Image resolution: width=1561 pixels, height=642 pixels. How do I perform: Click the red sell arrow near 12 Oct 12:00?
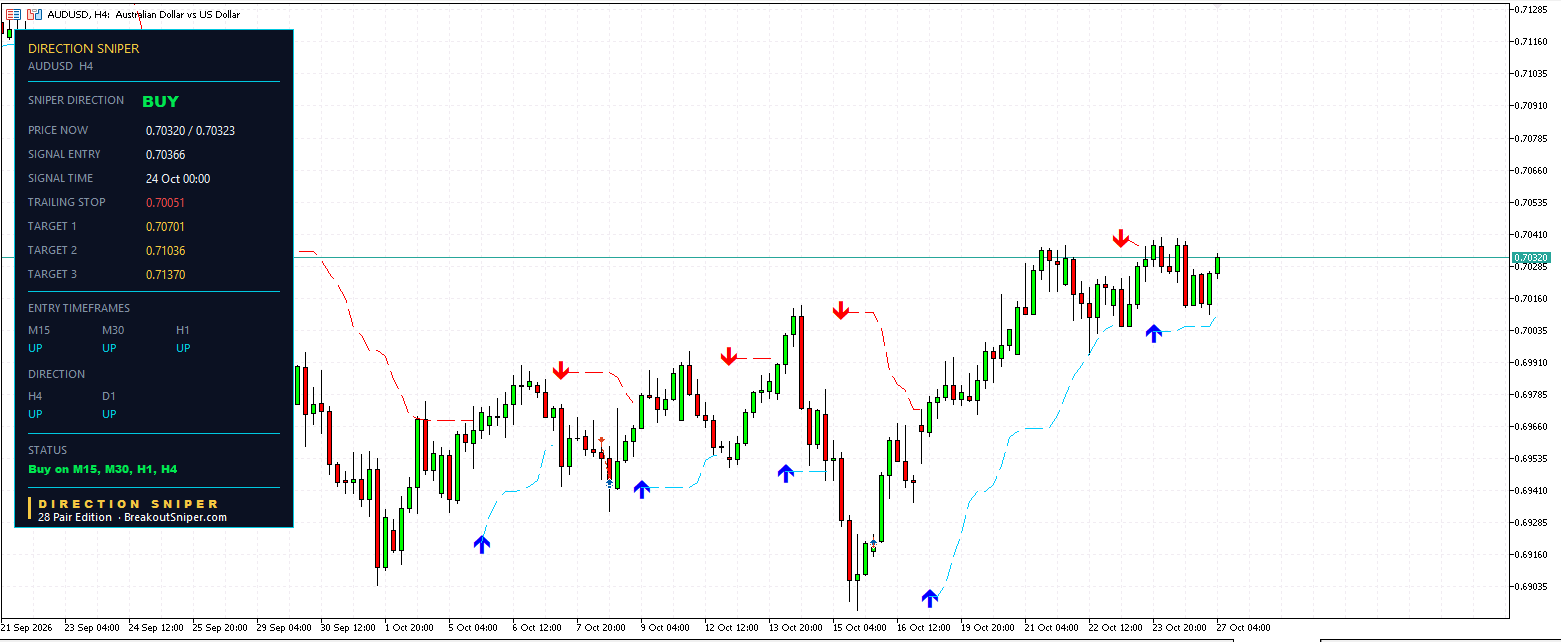pyautogui.click(x=729, y=356)
